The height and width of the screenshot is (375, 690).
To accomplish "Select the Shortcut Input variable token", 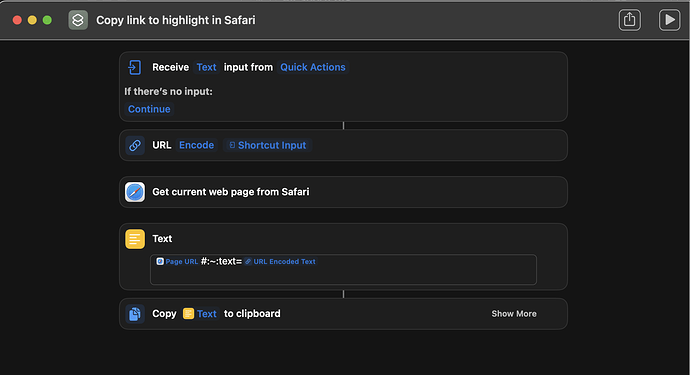I will [x=268, y=145].
